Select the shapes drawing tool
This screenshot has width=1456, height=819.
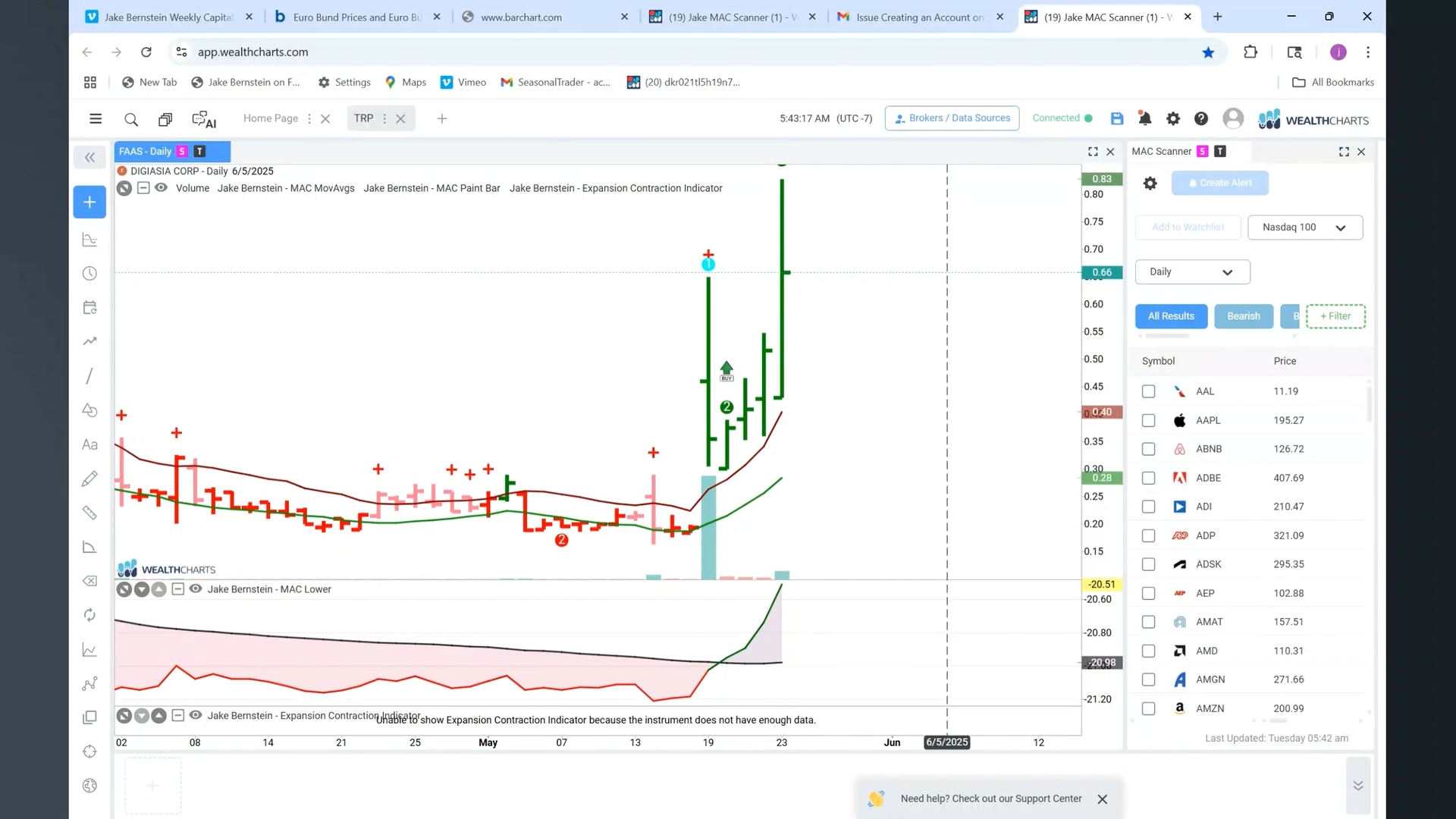coord(89,410)
